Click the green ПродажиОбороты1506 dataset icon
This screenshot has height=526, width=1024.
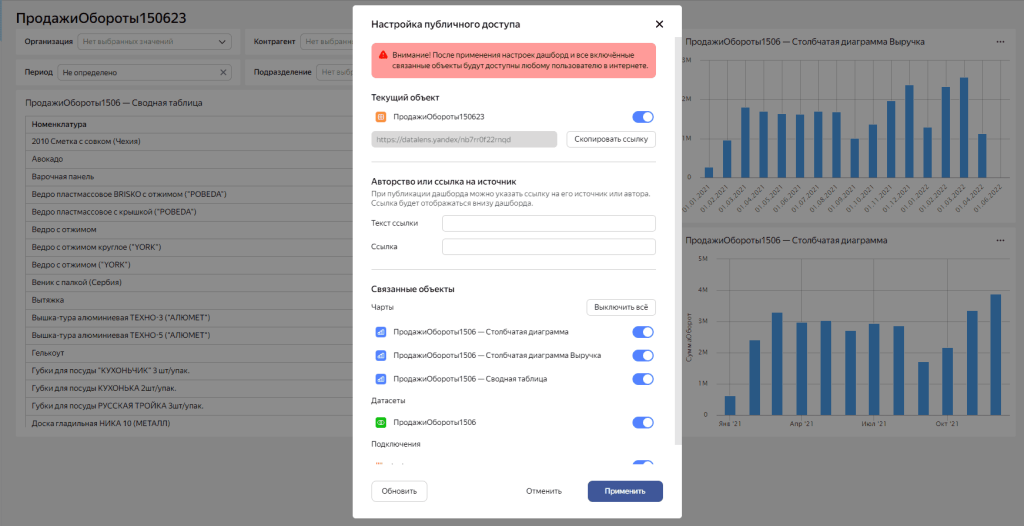coord(380,423)
